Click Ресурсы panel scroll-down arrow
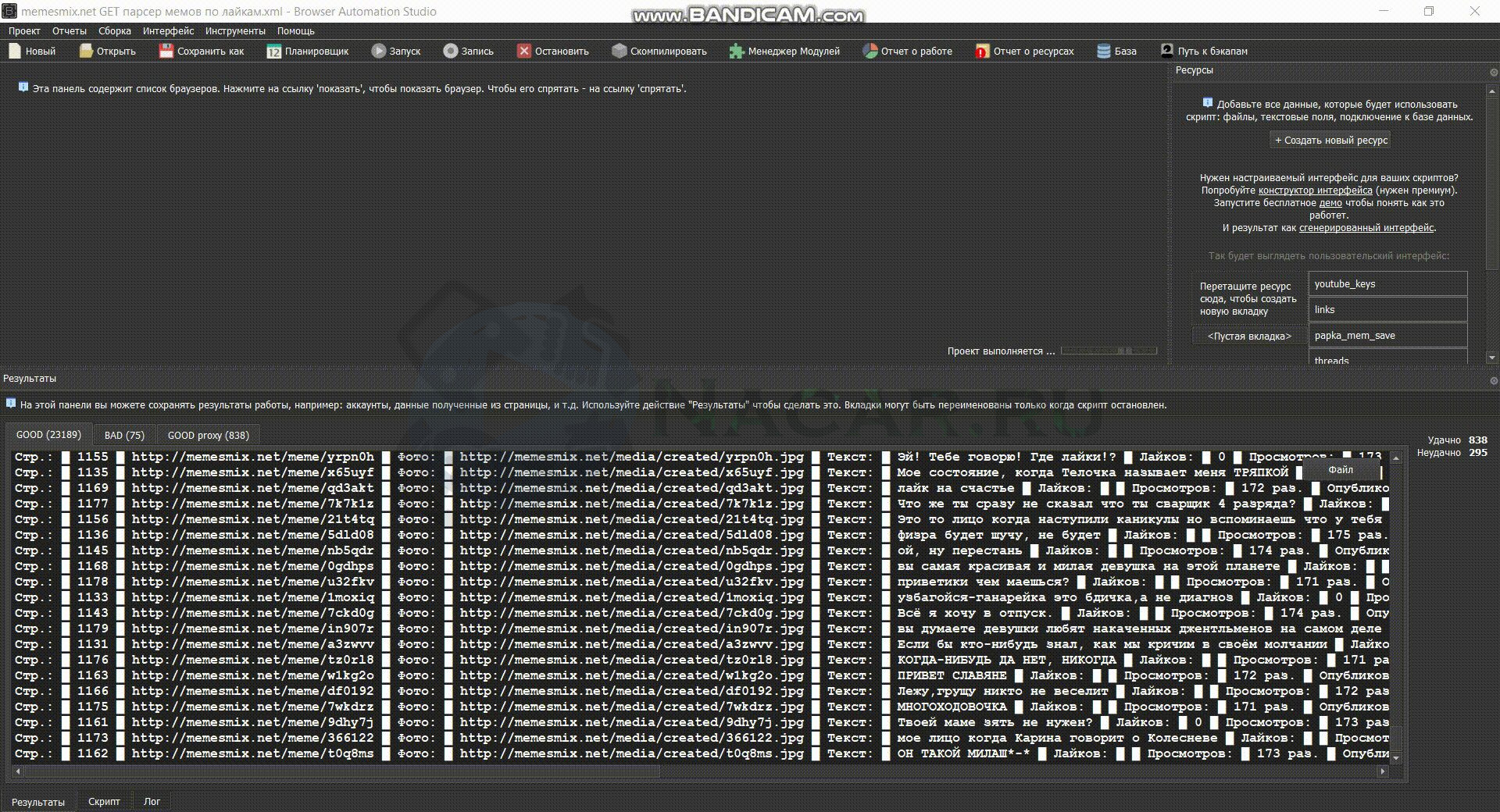The height and width of the screenshot is (812, 1500). point(1494,358)
